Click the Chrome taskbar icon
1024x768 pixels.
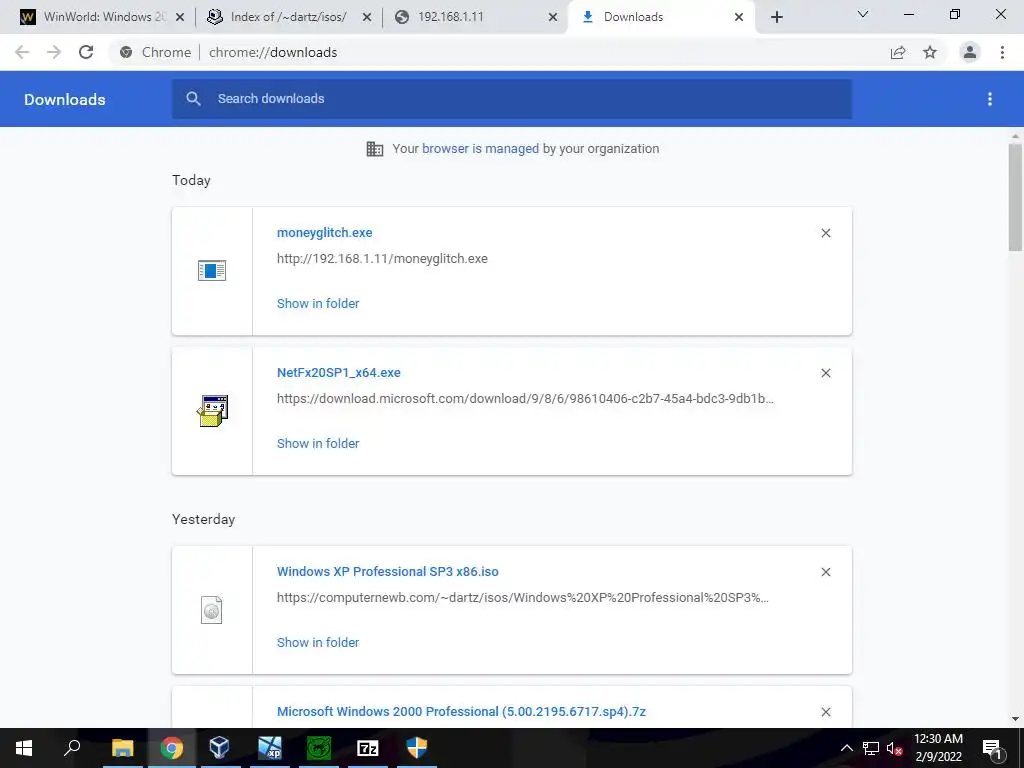click(171, 748)
